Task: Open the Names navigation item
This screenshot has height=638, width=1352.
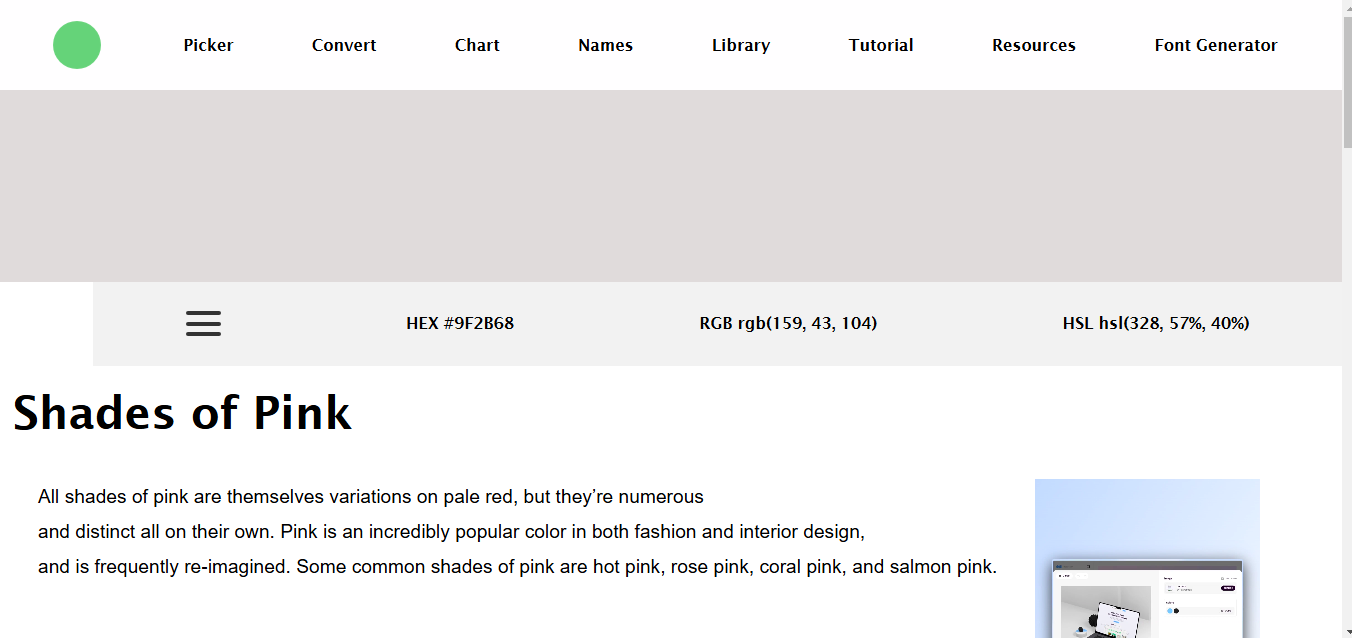Action: (x=605, y=45)
